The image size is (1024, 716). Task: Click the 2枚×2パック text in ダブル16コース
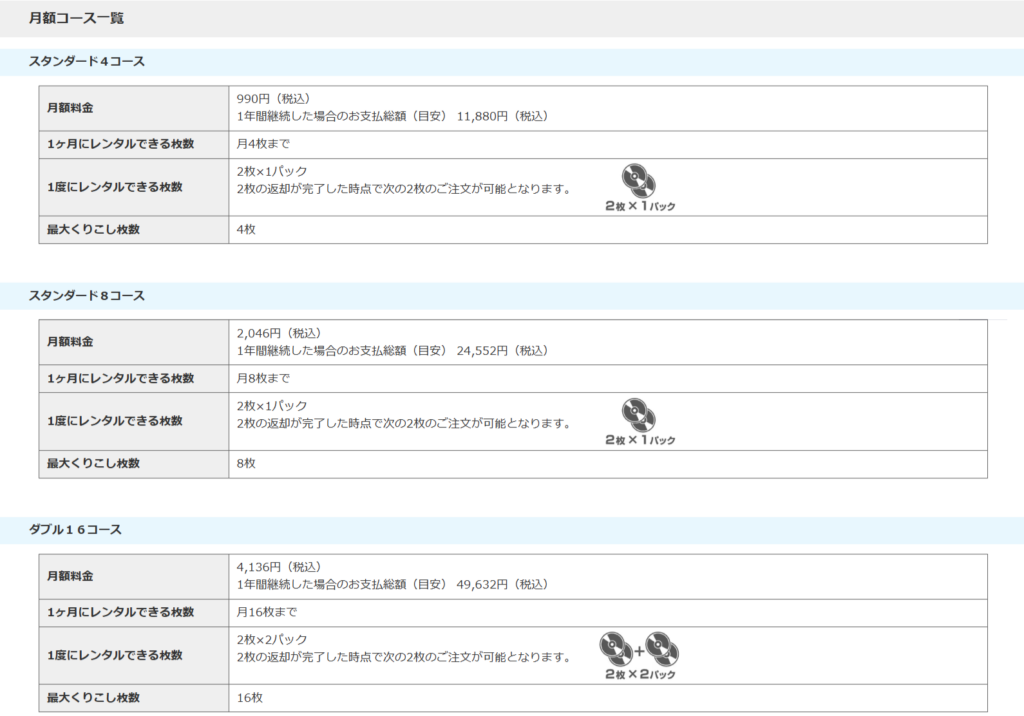pyautogui.click(x=272, y=640)
